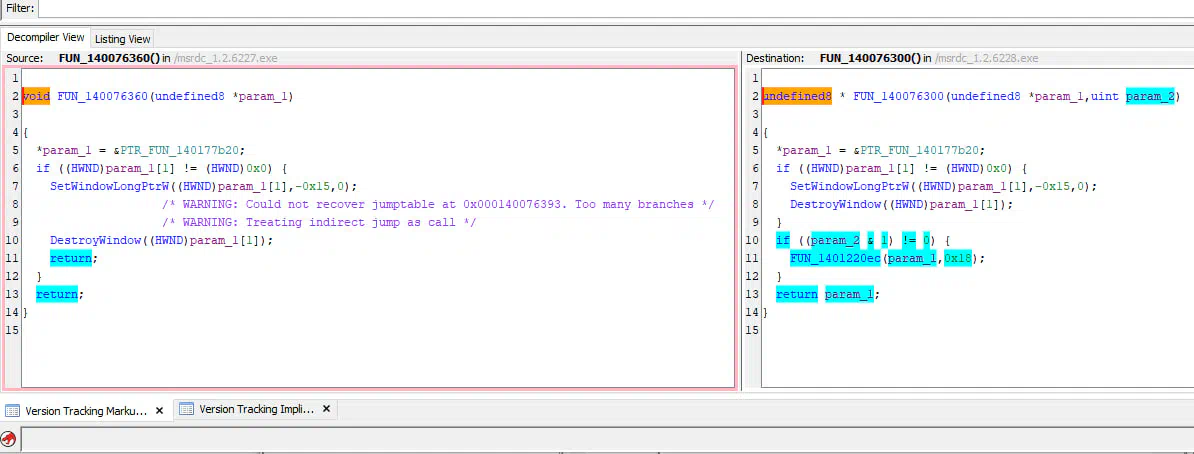This screenshot has height=454, width=1194.
Task: Click FUN_140076300 in destination decompiler signature
Action: click(899, 96)
